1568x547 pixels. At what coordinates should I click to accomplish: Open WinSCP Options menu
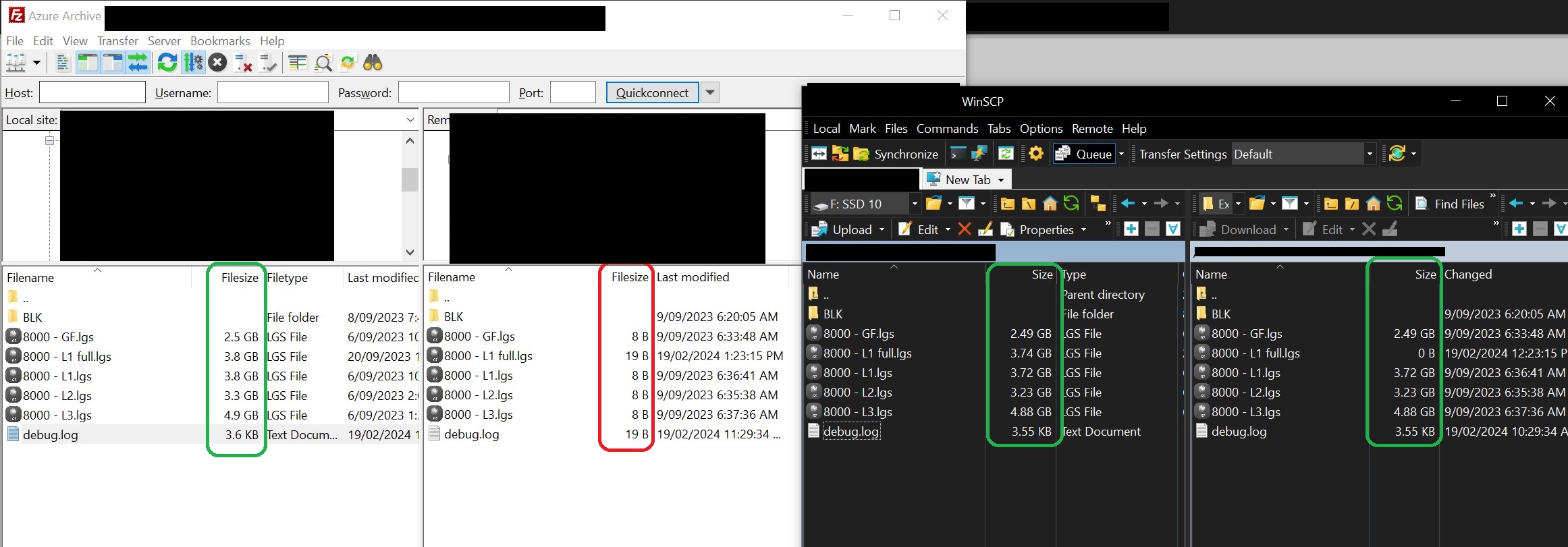1041,128
